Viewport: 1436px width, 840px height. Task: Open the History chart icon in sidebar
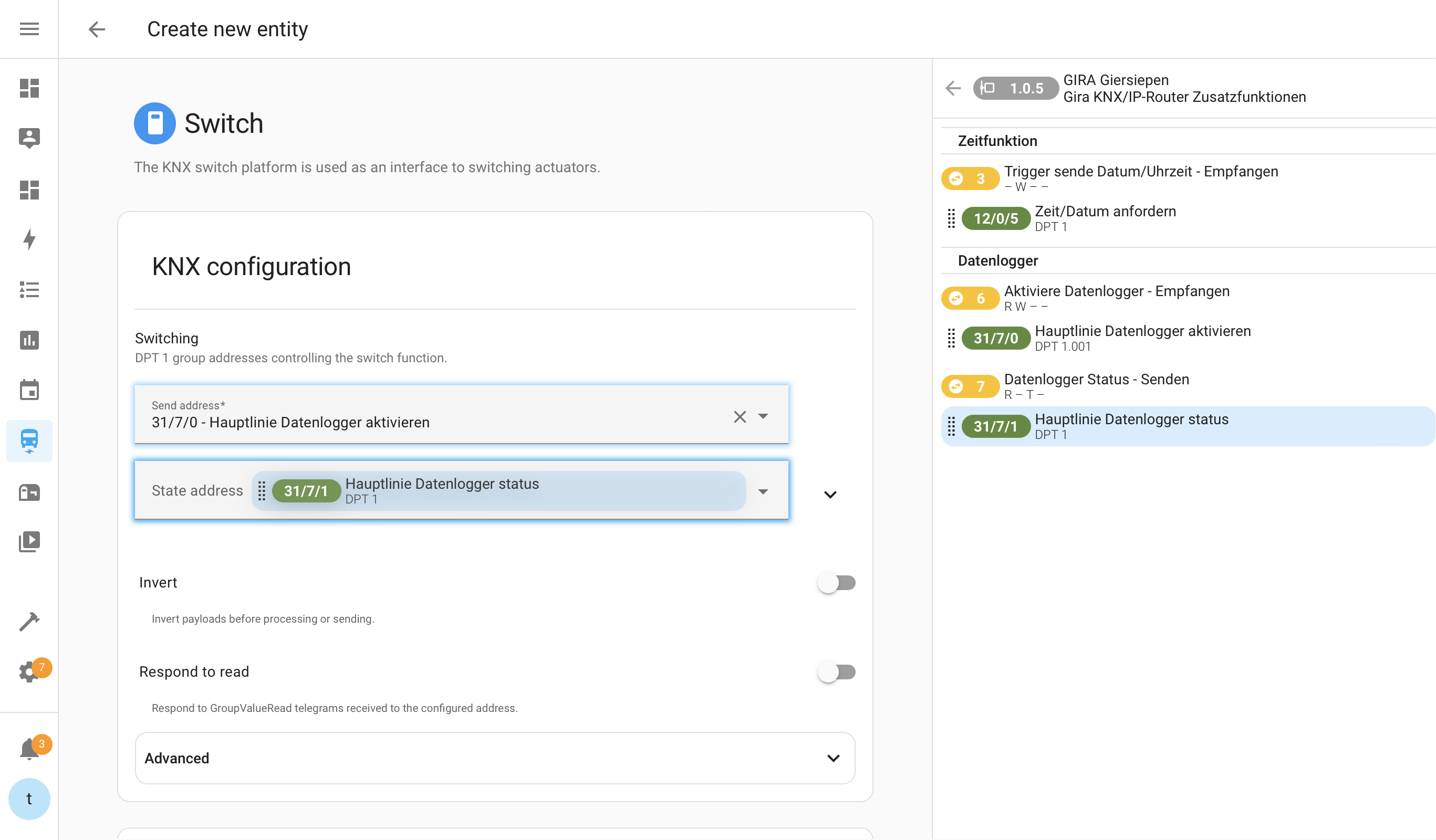29,340
